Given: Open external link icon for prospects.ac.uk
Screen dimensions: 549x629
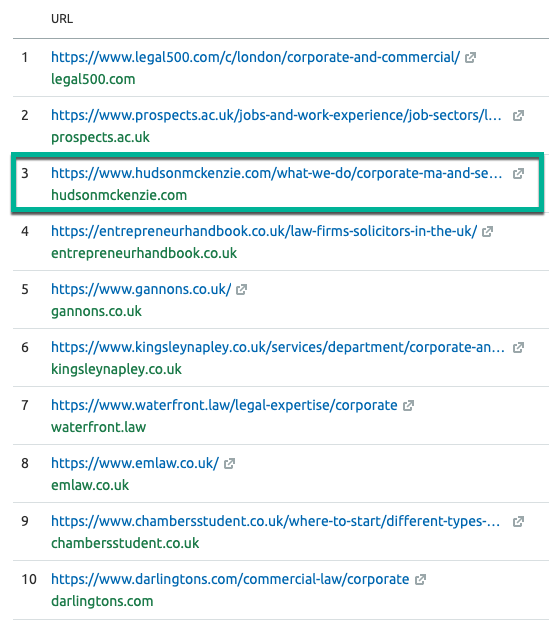Looking at the screenshot, I should (x=518, y=116).
